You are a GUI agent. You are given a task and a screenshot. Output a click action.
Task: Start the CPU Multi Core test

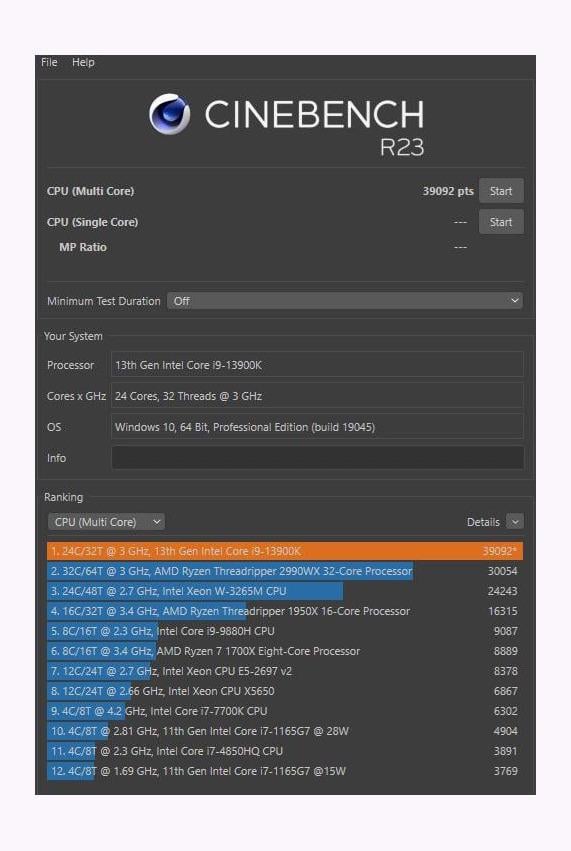[x=501, y=191]
